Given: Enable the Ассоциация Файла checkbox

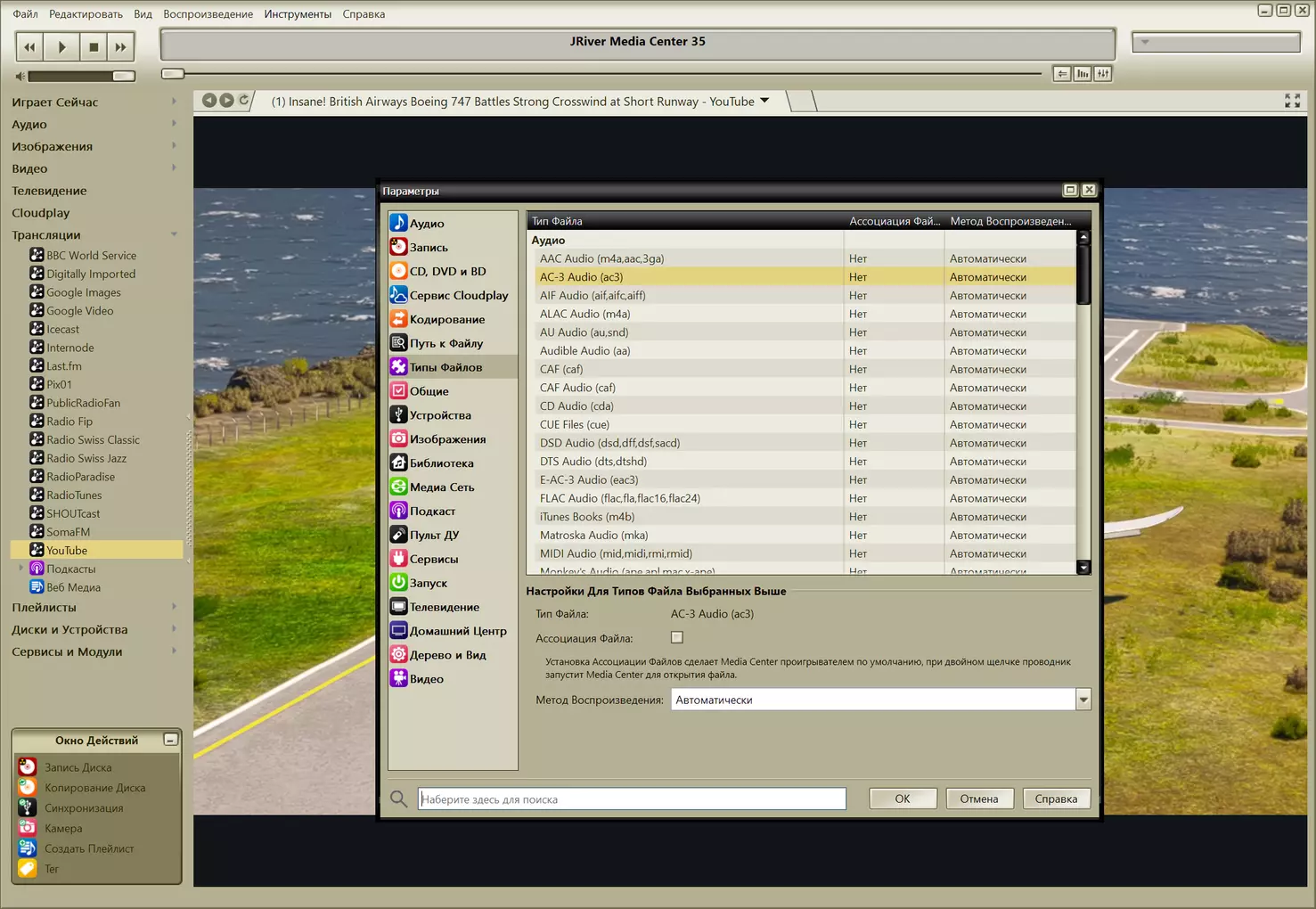Looking at the screenshot, I should click(677, 638).
